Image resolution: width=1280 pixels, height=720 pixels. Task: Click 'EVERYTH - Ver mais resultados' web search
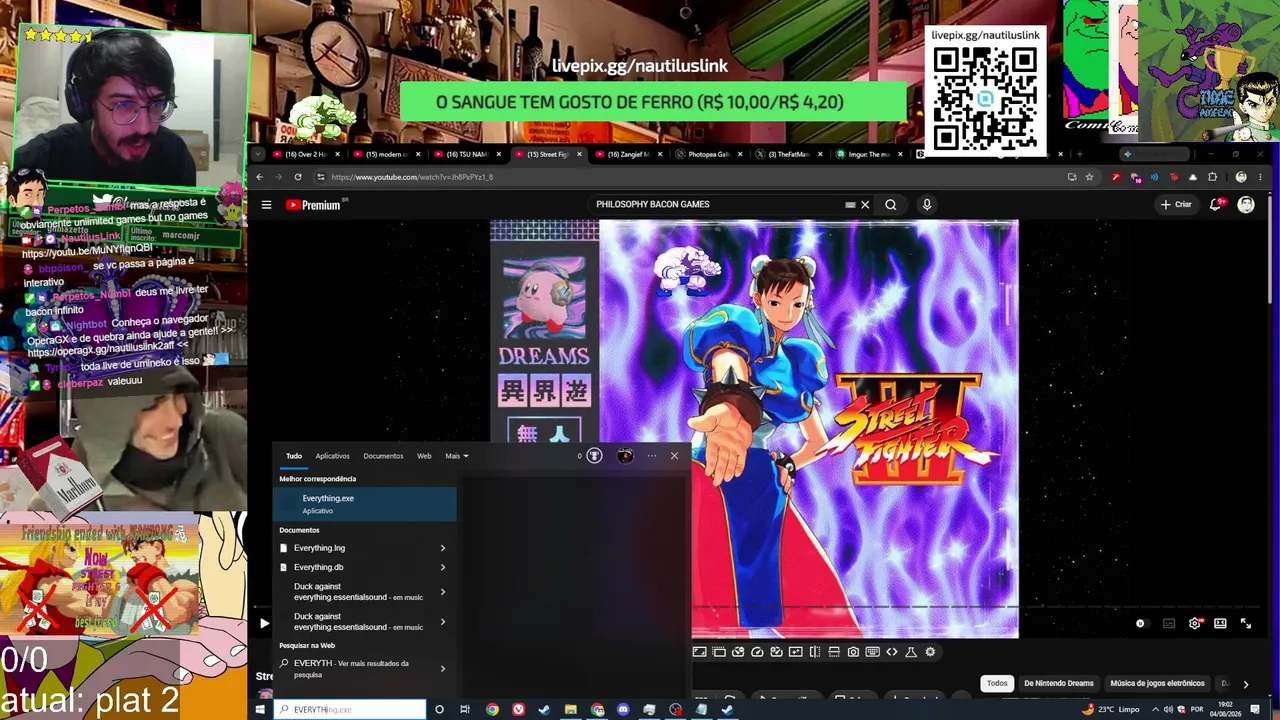351,669
